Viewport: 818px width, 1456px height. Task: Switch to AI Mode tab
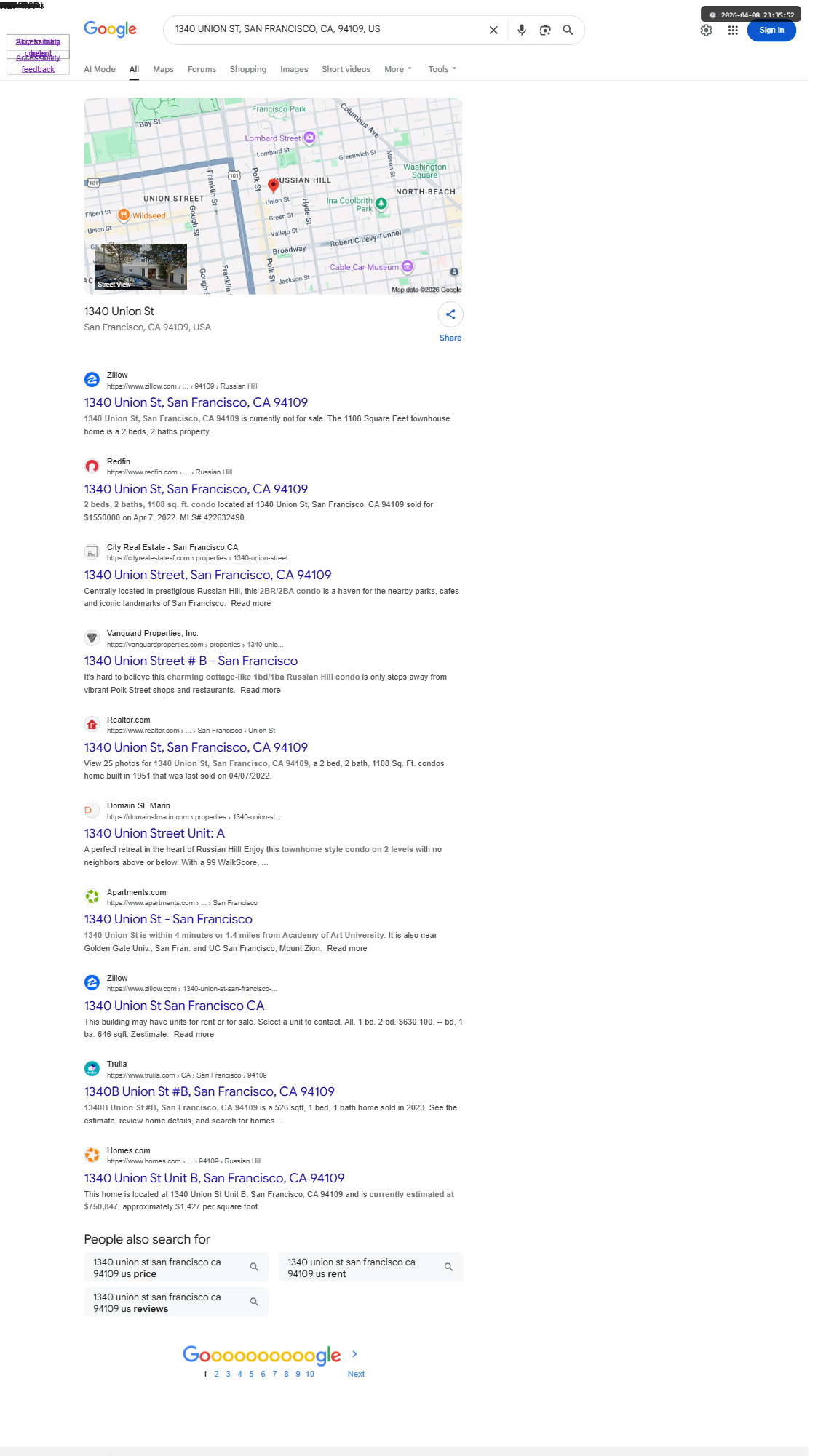(100, 69)
